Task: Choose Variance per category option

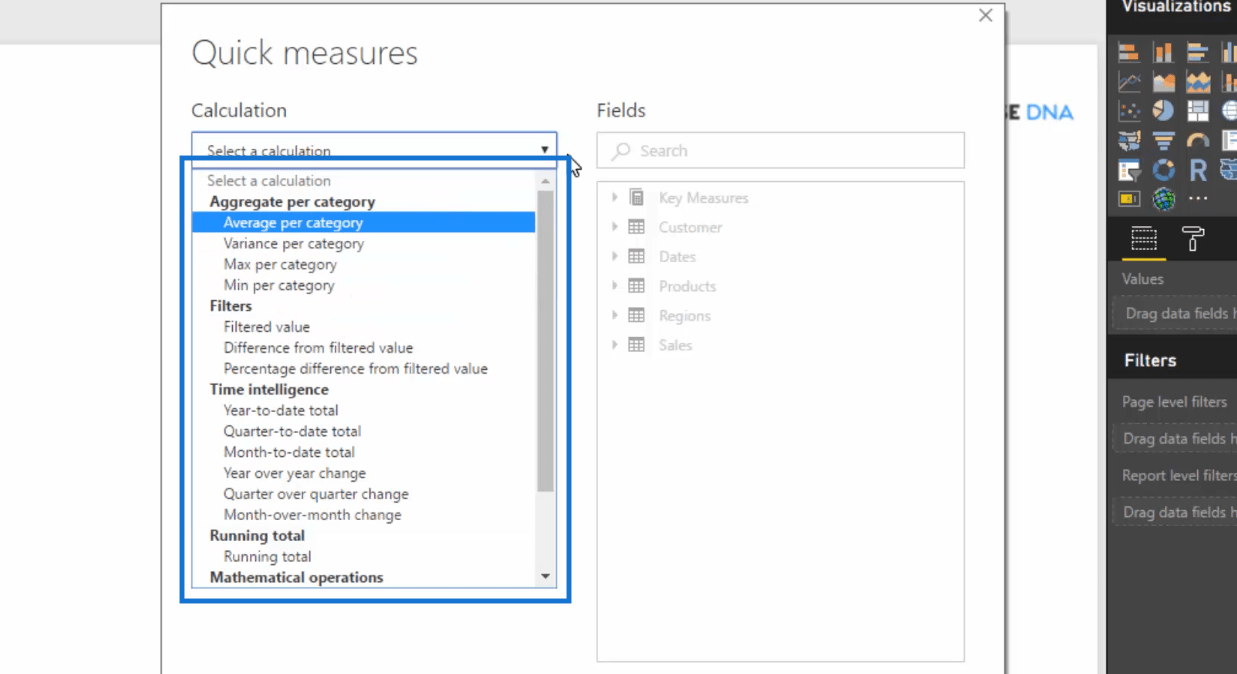Action: 294,243
